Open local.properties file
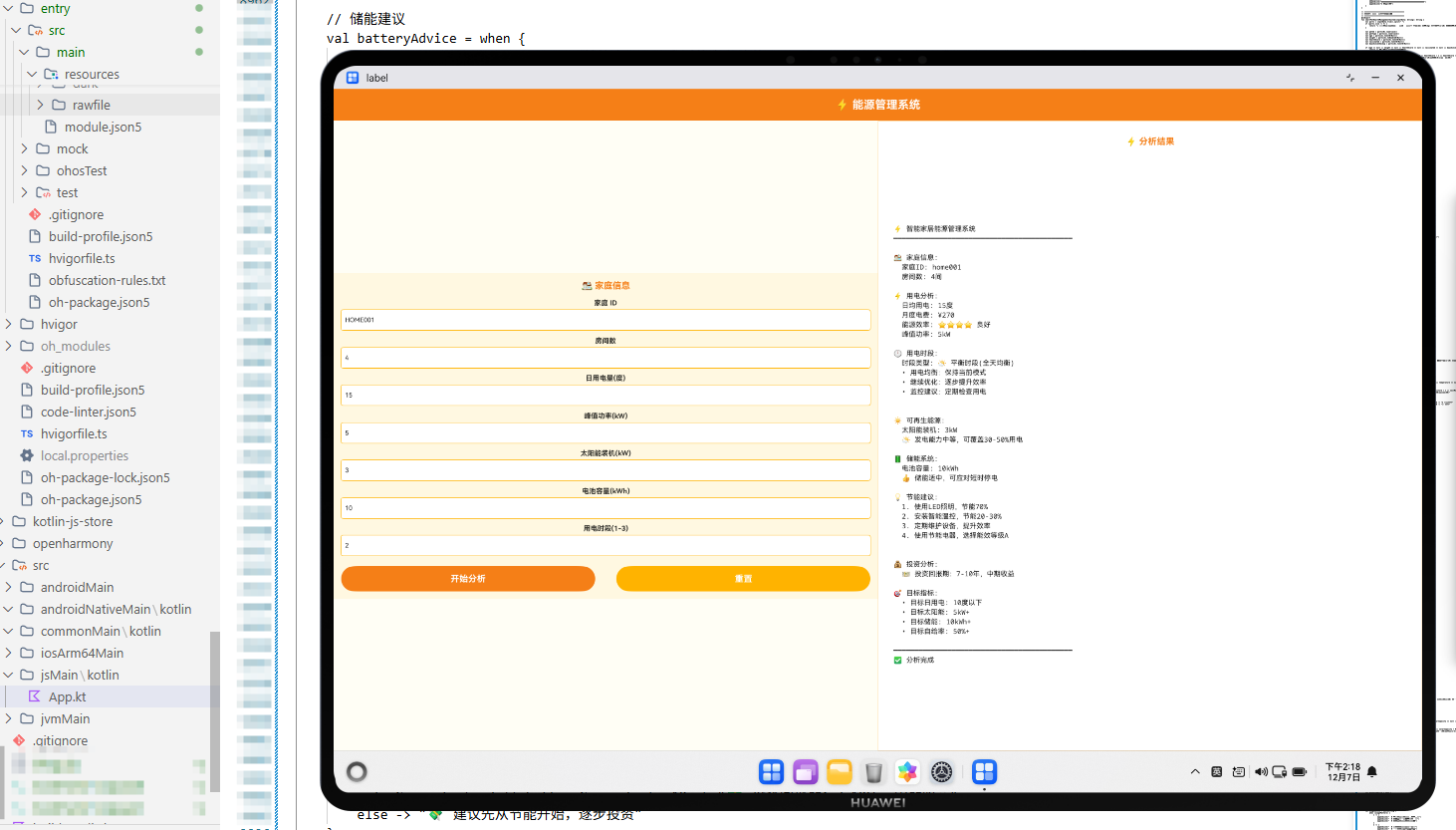Image resolution: width=1456 pixels, height=830 pixels. [x=85, y=455]
